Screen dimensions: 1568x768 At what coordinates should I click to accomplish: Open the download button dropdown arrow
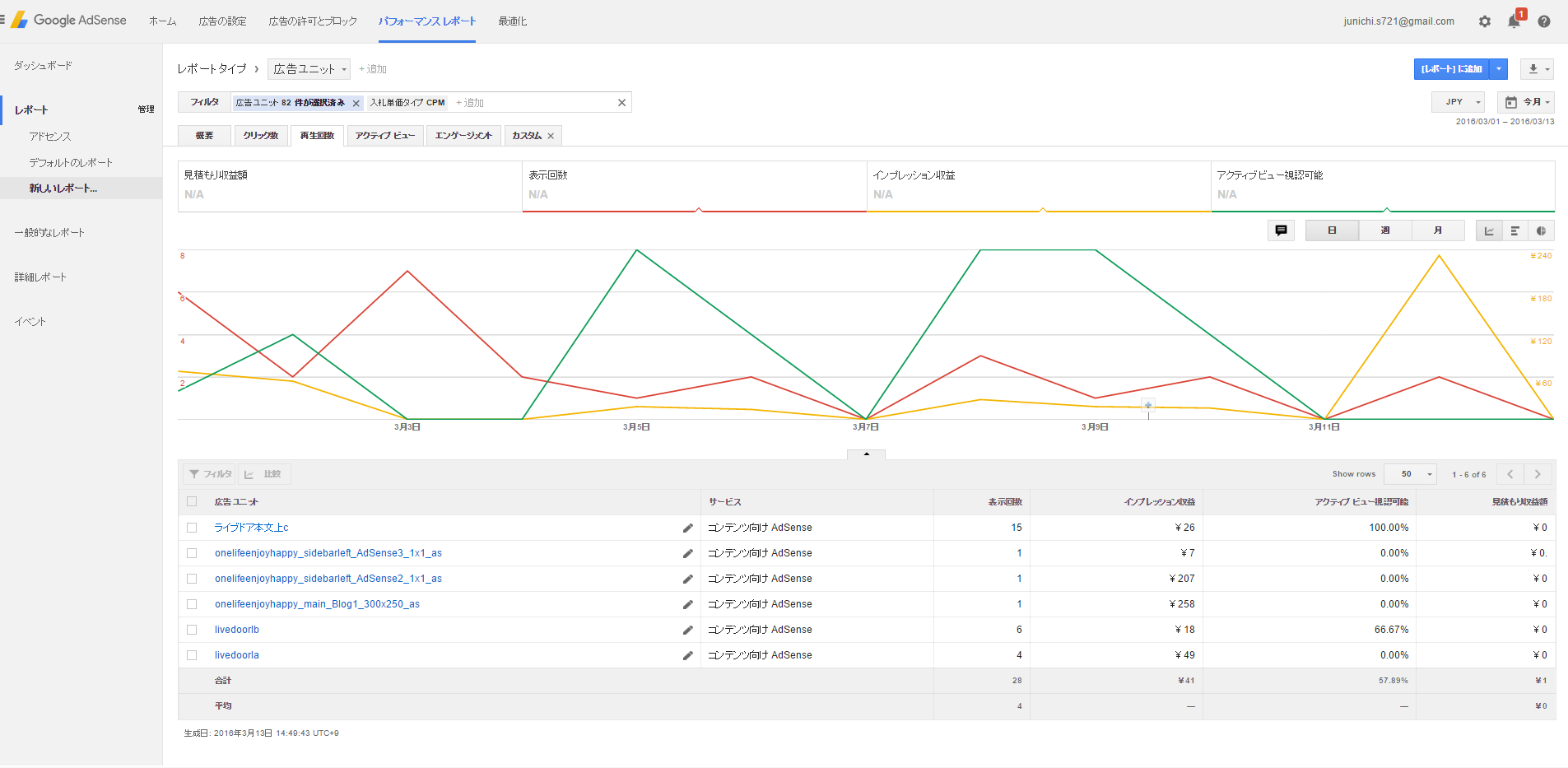1547,69
